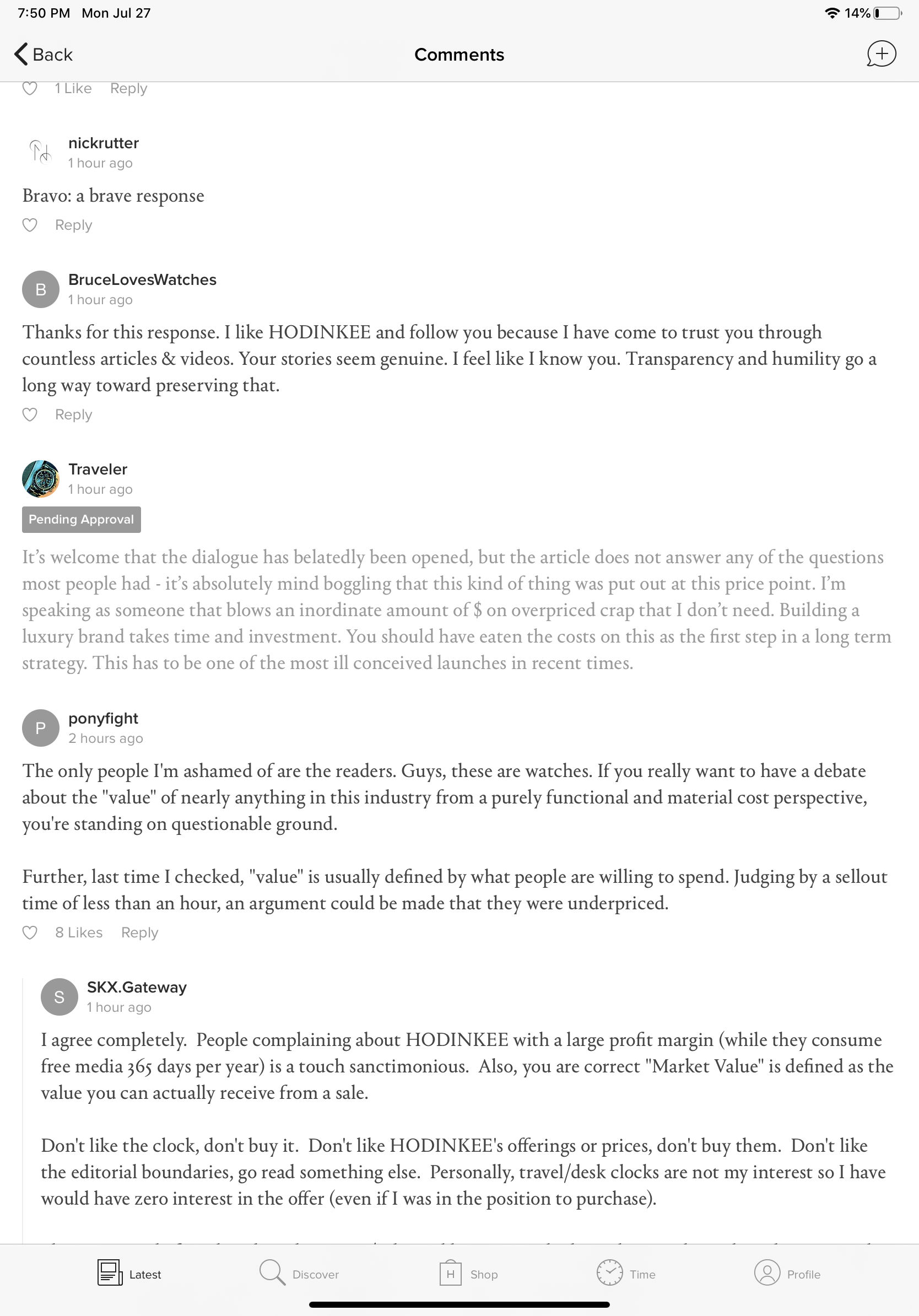Viewport: 919px width, 1316px height.
Task: Tap SKX.Gateway's S avatar
Action: click(x=59, y=997)
